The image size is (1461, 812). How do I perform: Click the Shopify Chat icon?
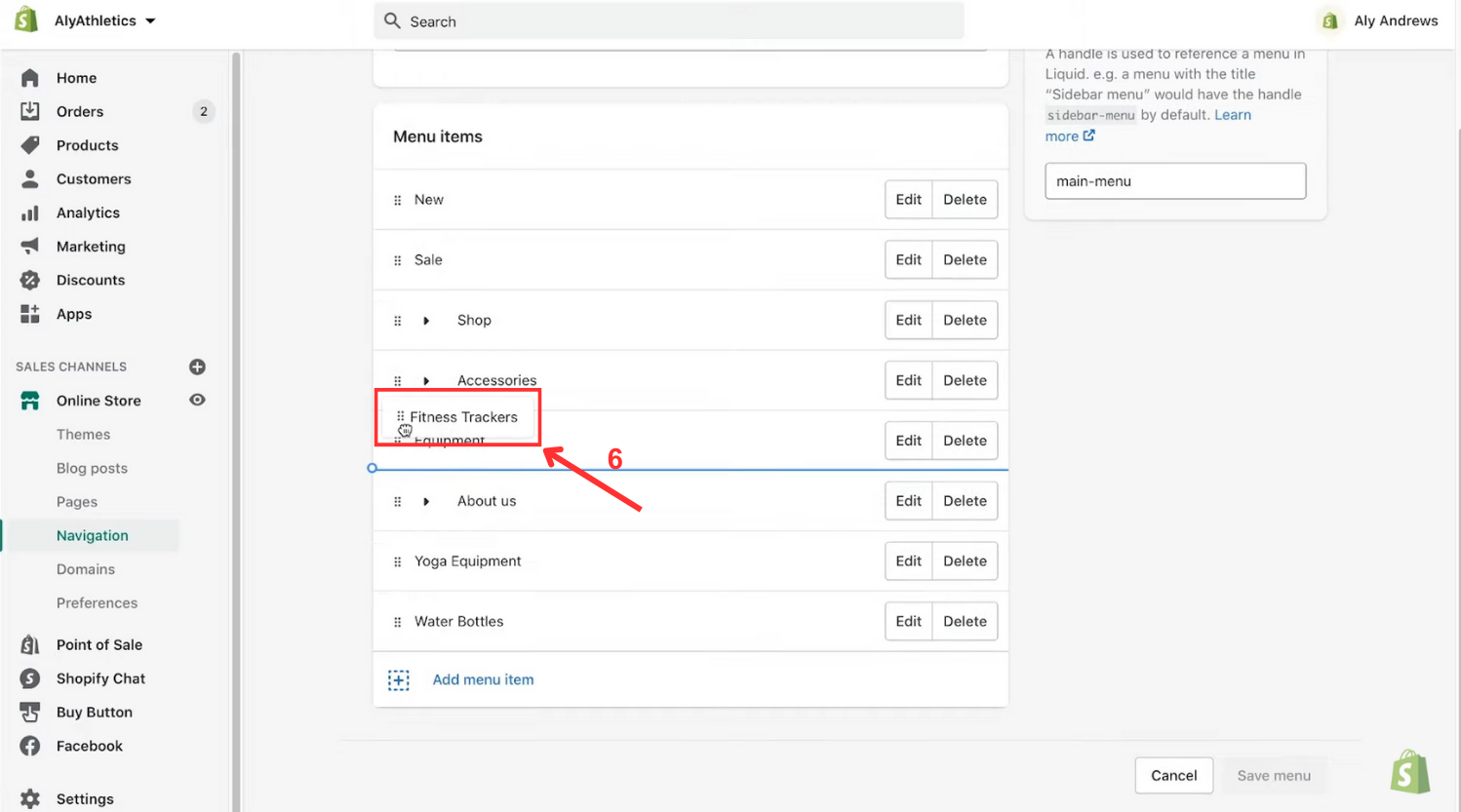pyautogui.click(x=30, y=678)
